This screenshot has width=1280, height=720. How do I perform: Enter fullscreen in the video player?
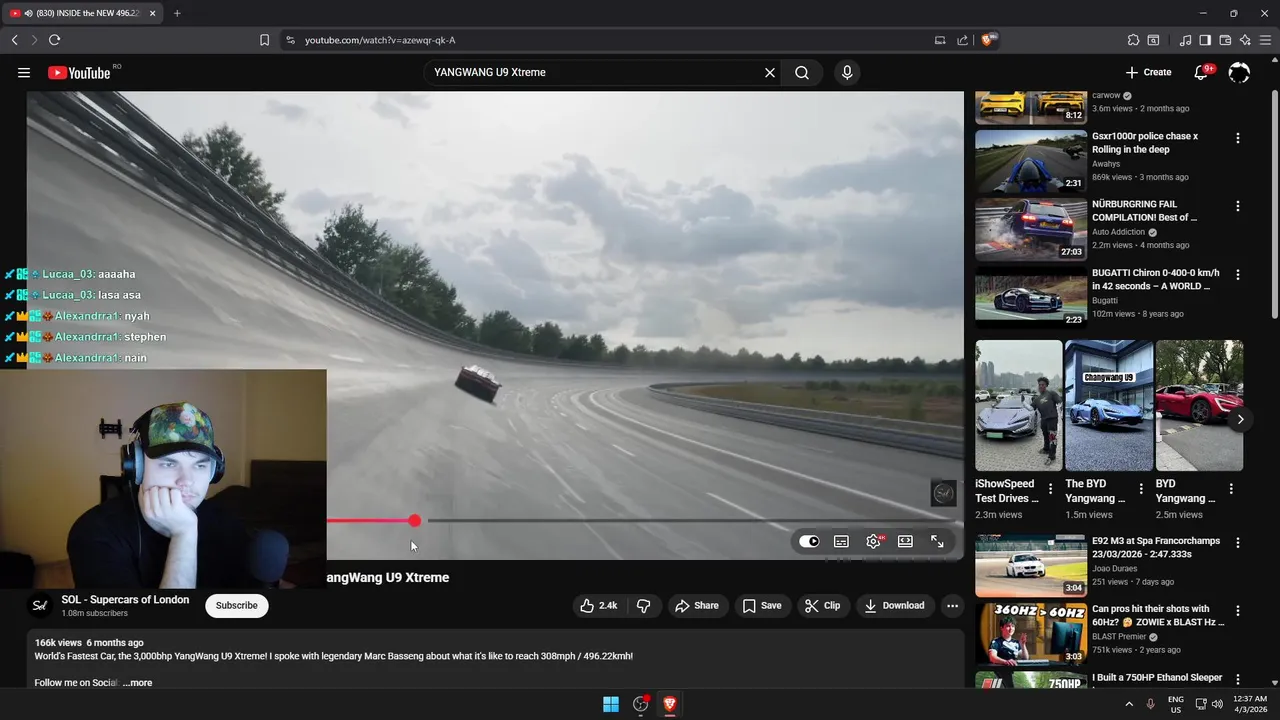937,541
